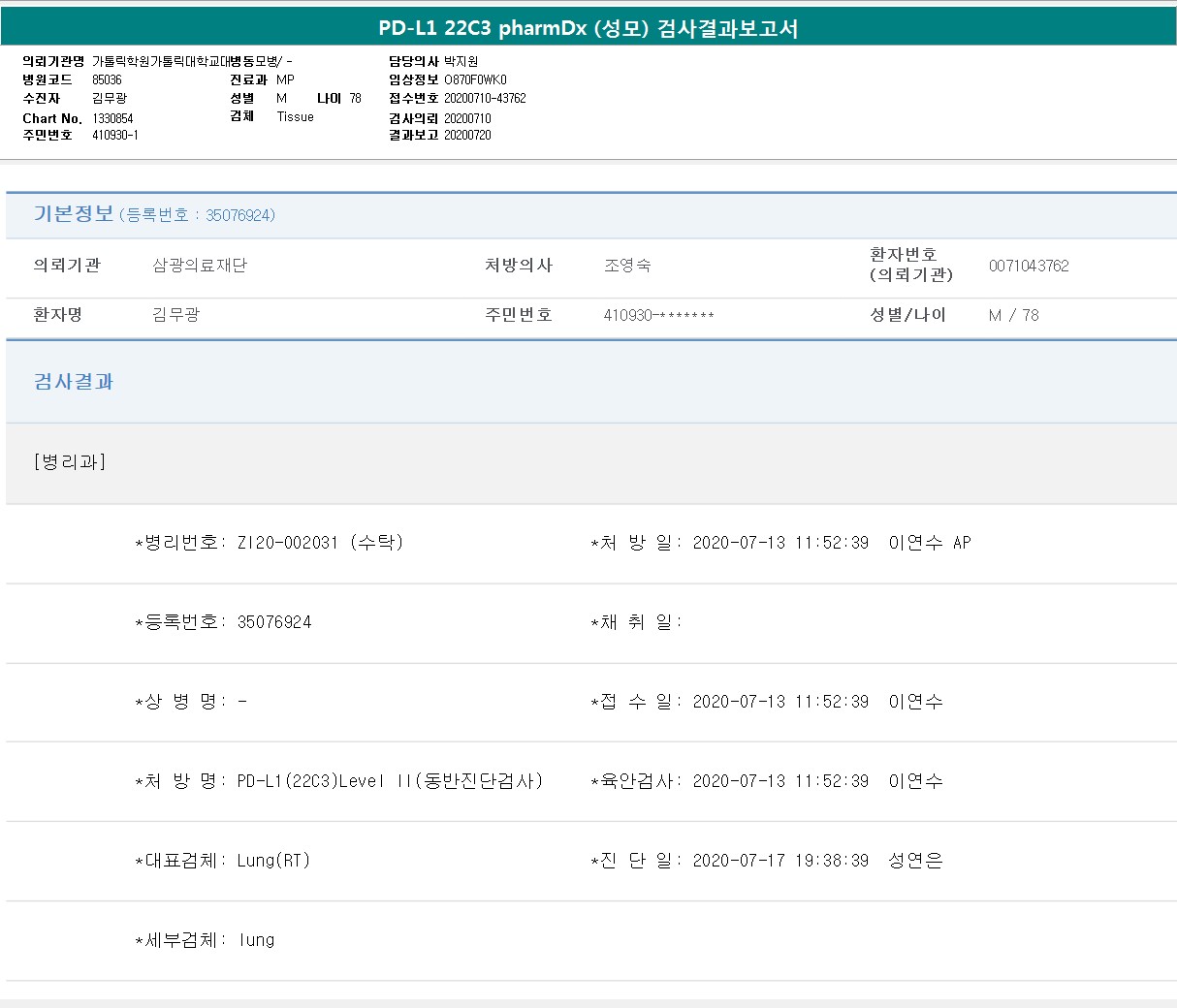
Task: Click the 성별/나이 value M / 78
Action: click(1013, 315)
